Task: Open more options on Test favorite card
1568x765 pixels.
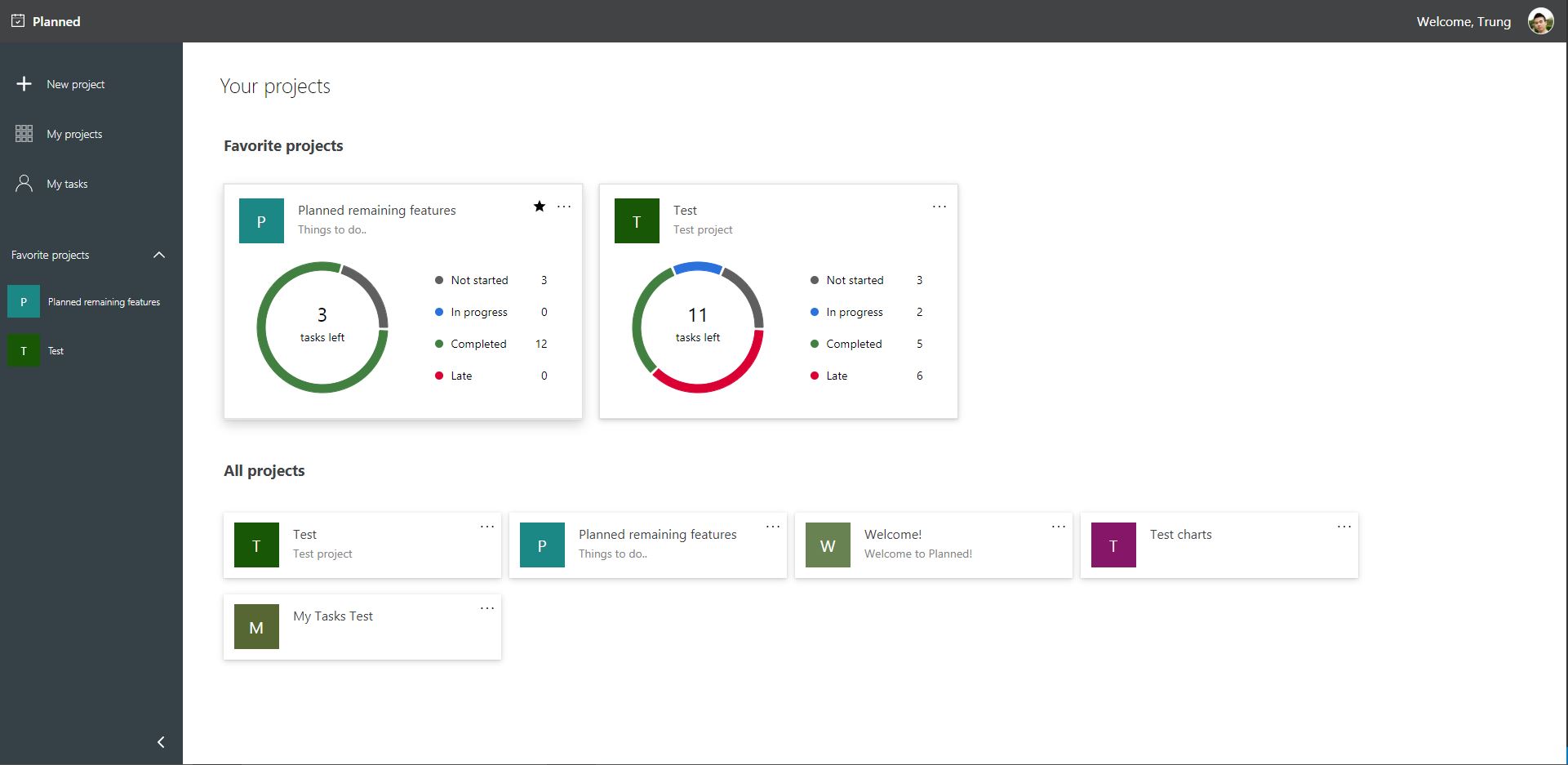Action: tap(939, 207)
